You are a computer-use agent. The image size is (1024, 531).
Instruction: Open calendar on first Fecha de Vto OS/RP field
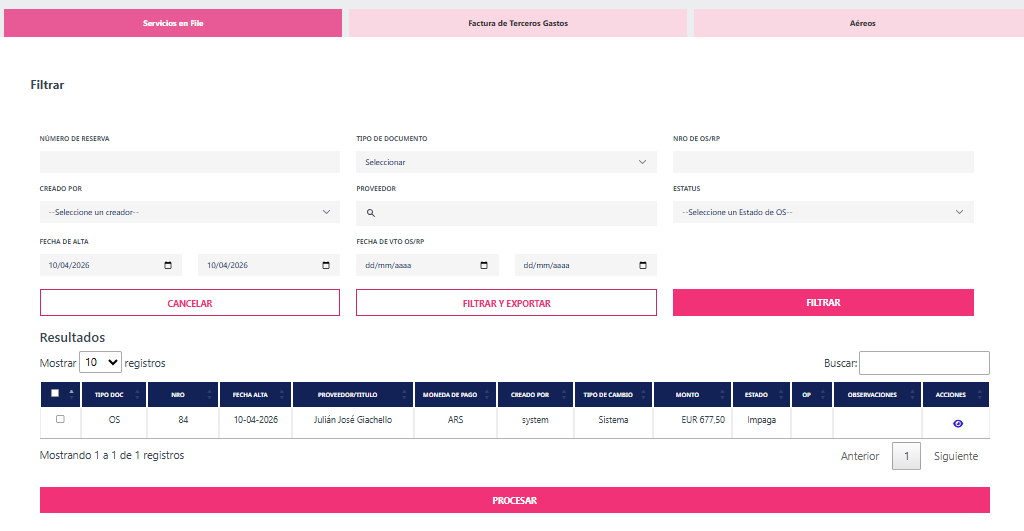484,265
